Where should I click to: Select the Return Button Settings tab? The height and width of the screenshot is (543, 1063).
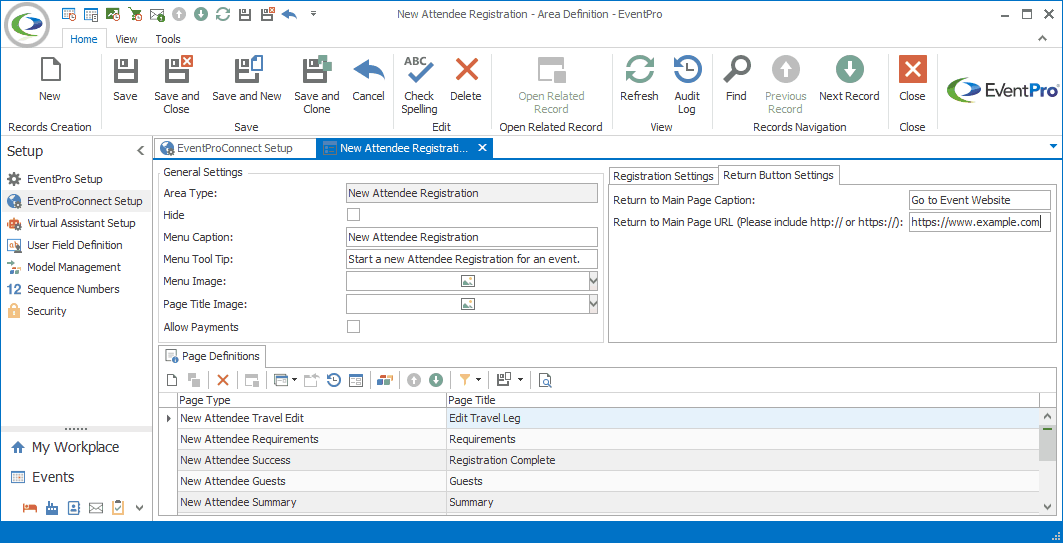[x=778, y=175]
